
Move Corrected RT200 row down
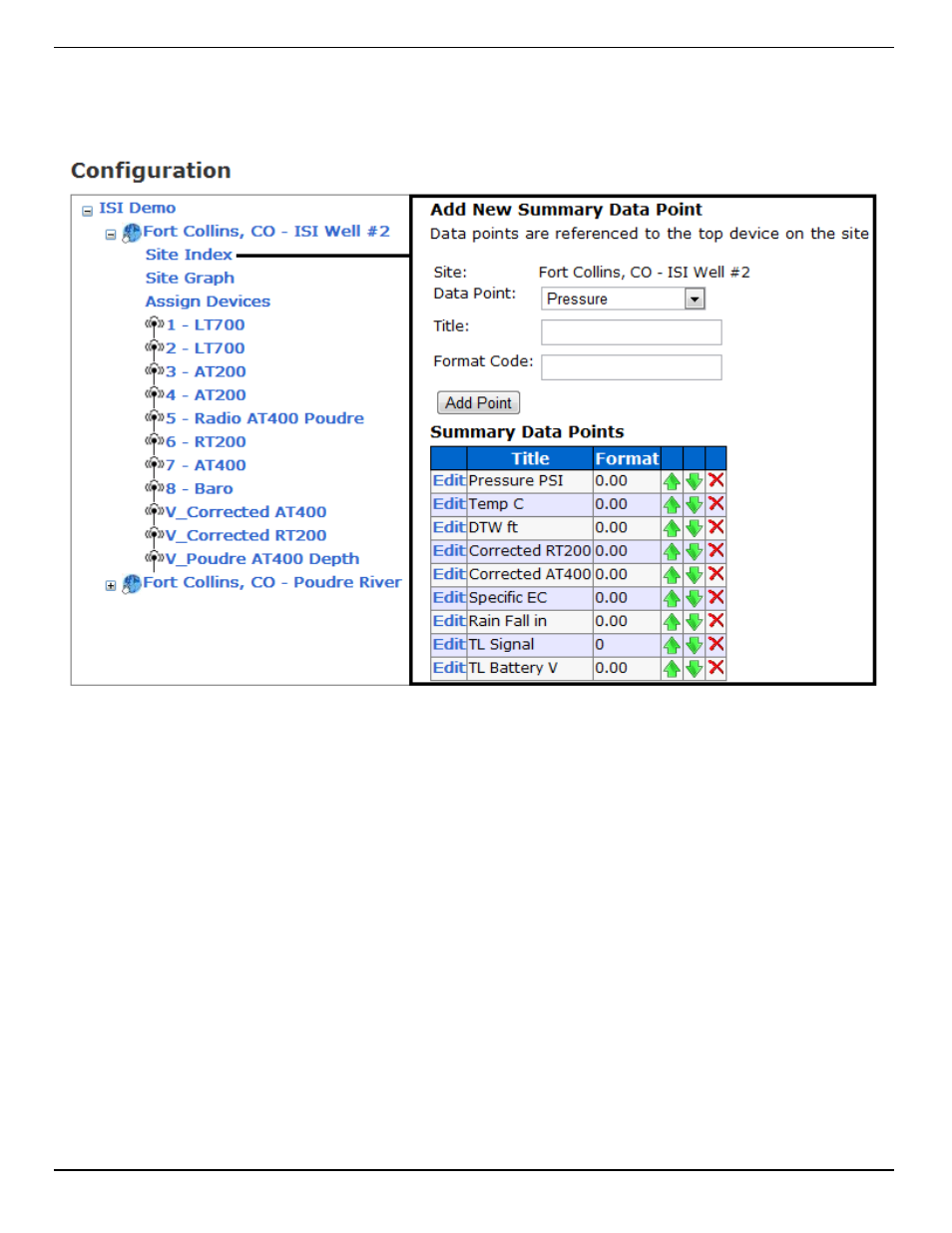pyautogui.click(x=695, y=552)
